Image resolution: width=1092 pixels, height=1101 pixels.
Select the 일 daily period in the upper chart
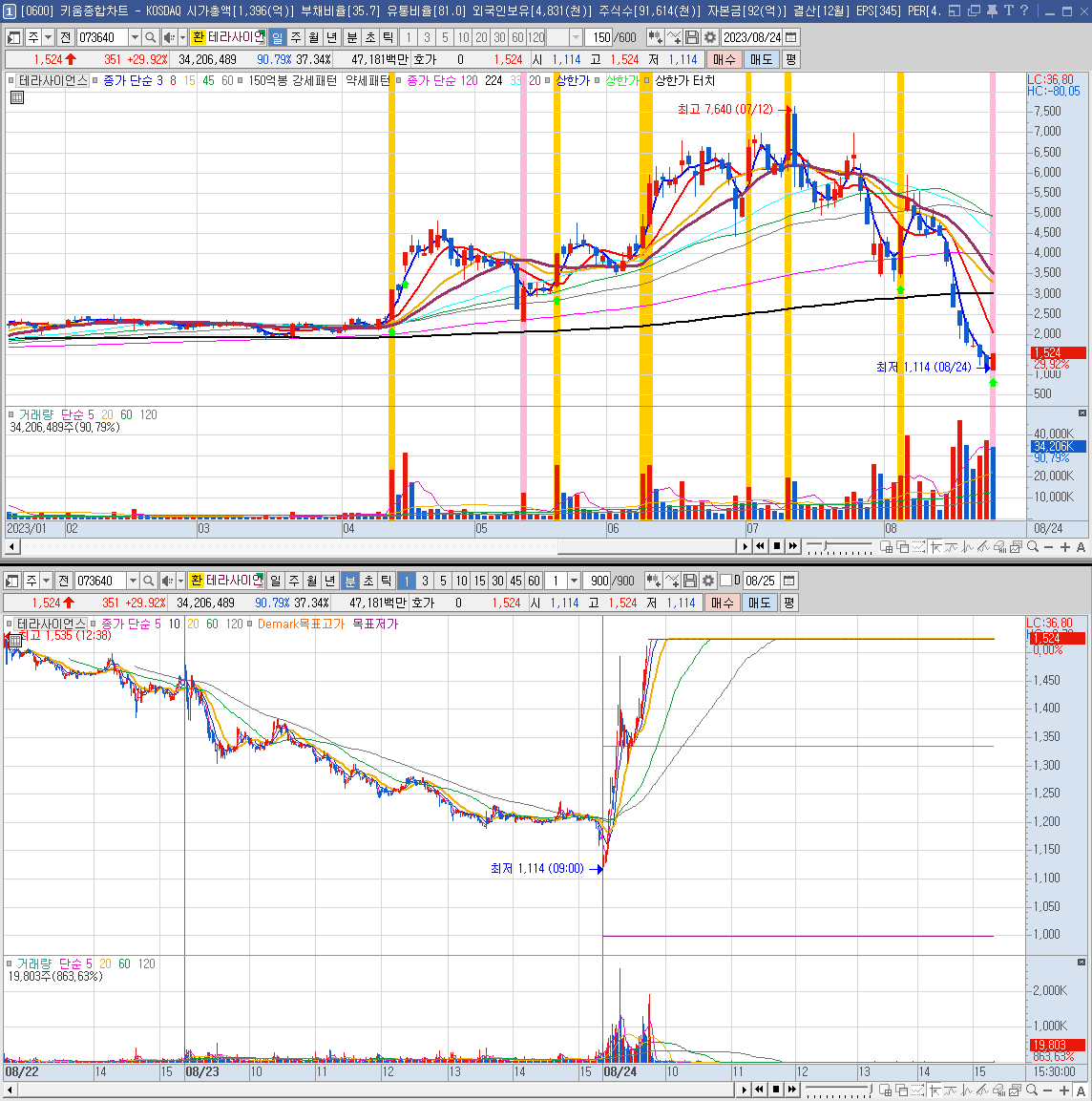(277, 37)
